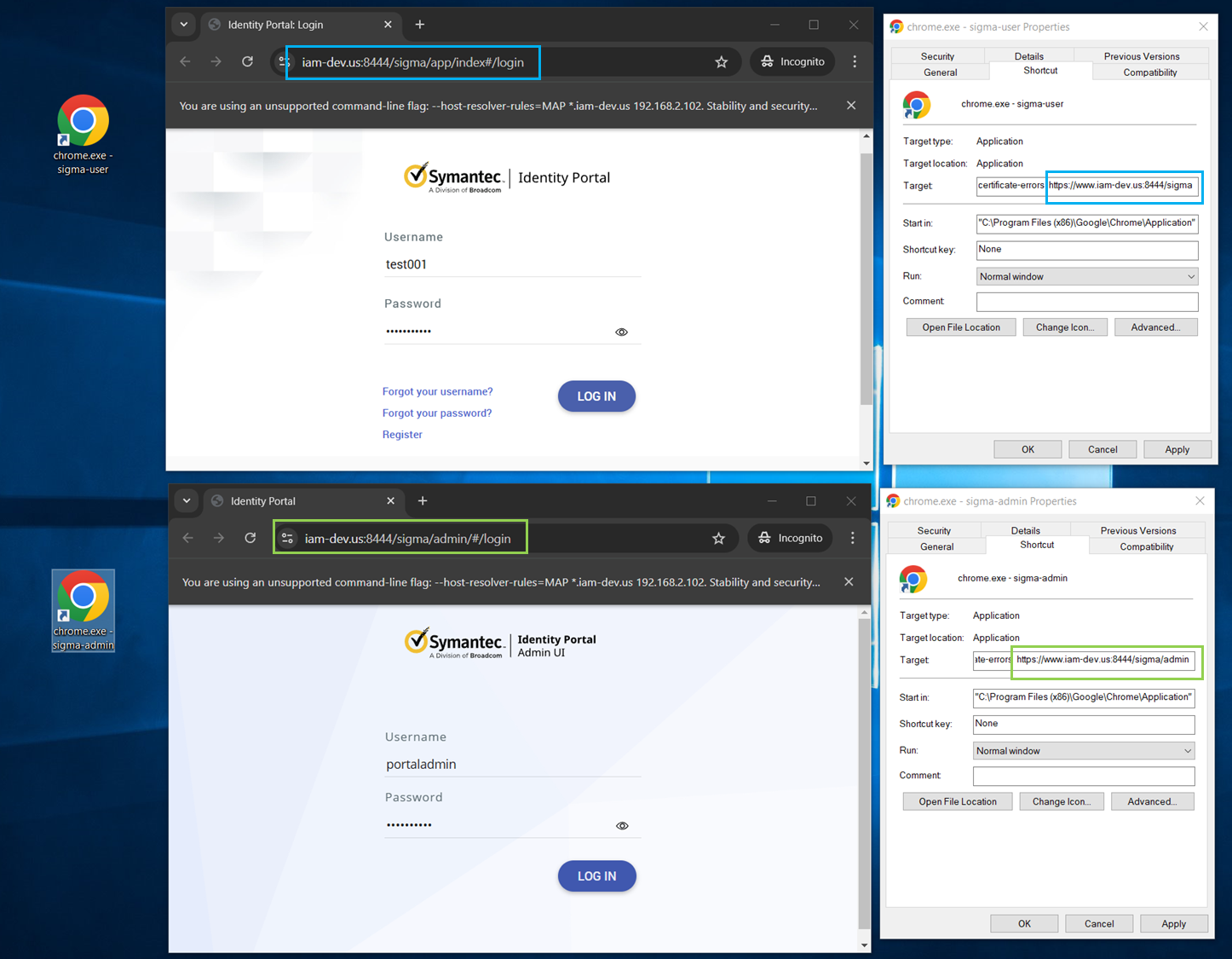Open new tab in the admin browser window

pos(423,501)
